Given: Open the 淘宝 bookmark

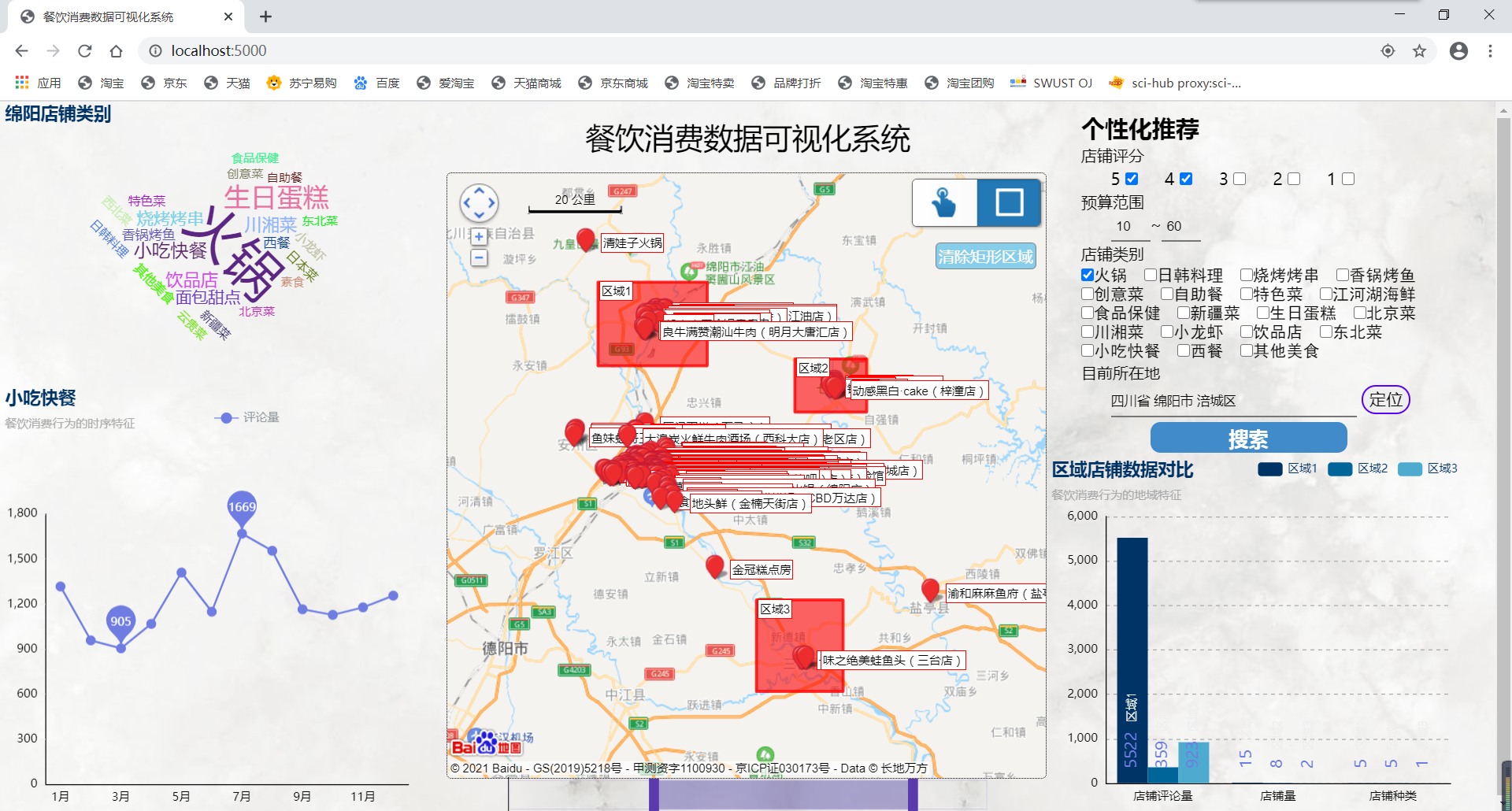Looking at the screenshot, I should [x=100, y=83].
